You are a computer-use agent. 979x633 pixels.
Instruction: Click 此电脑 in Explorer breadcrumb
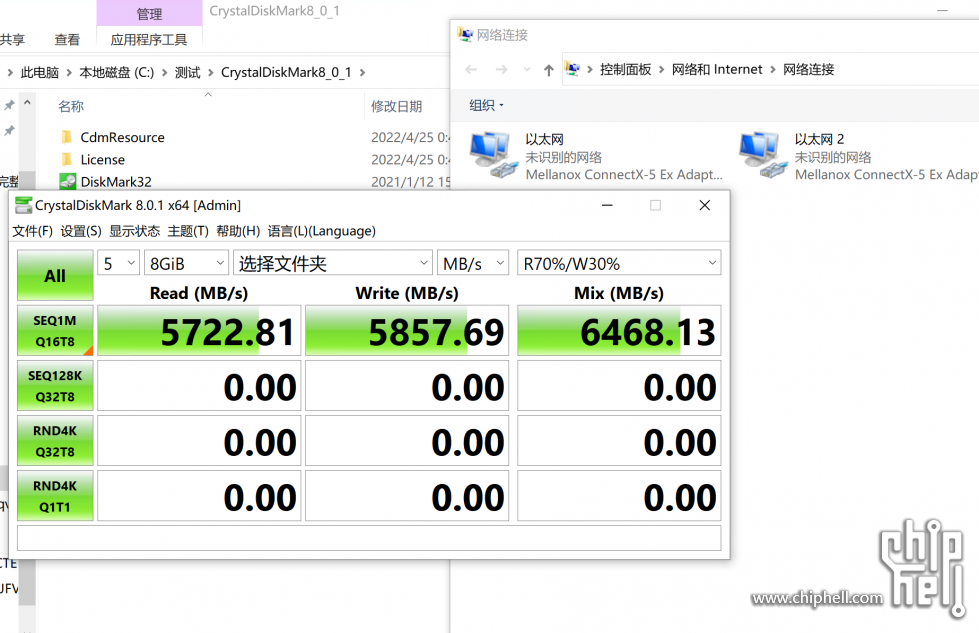coord(39,72)
